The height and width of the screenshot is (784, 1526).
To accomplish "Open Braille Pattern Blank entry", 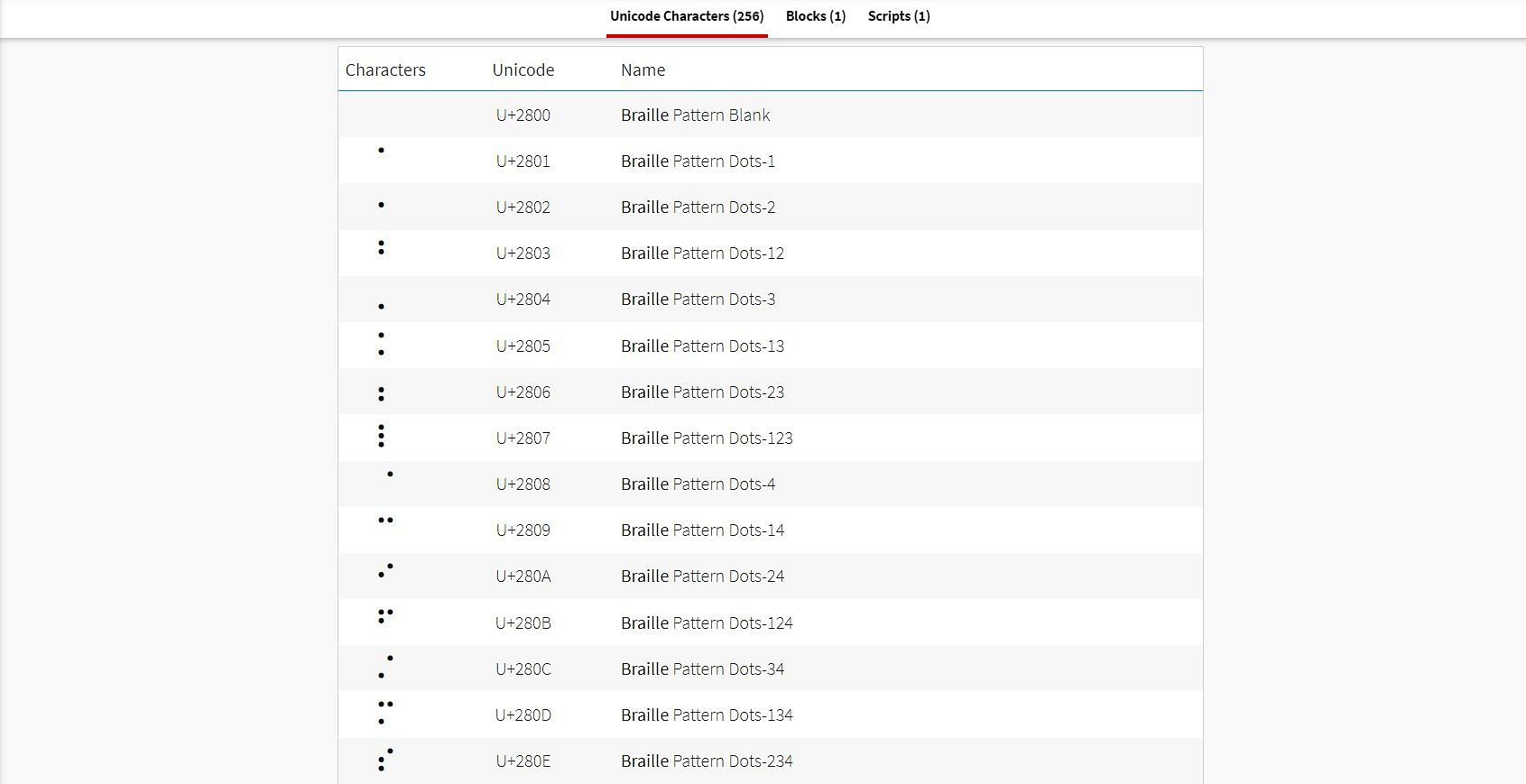I will pyautogui.click(x=696, y=115).
